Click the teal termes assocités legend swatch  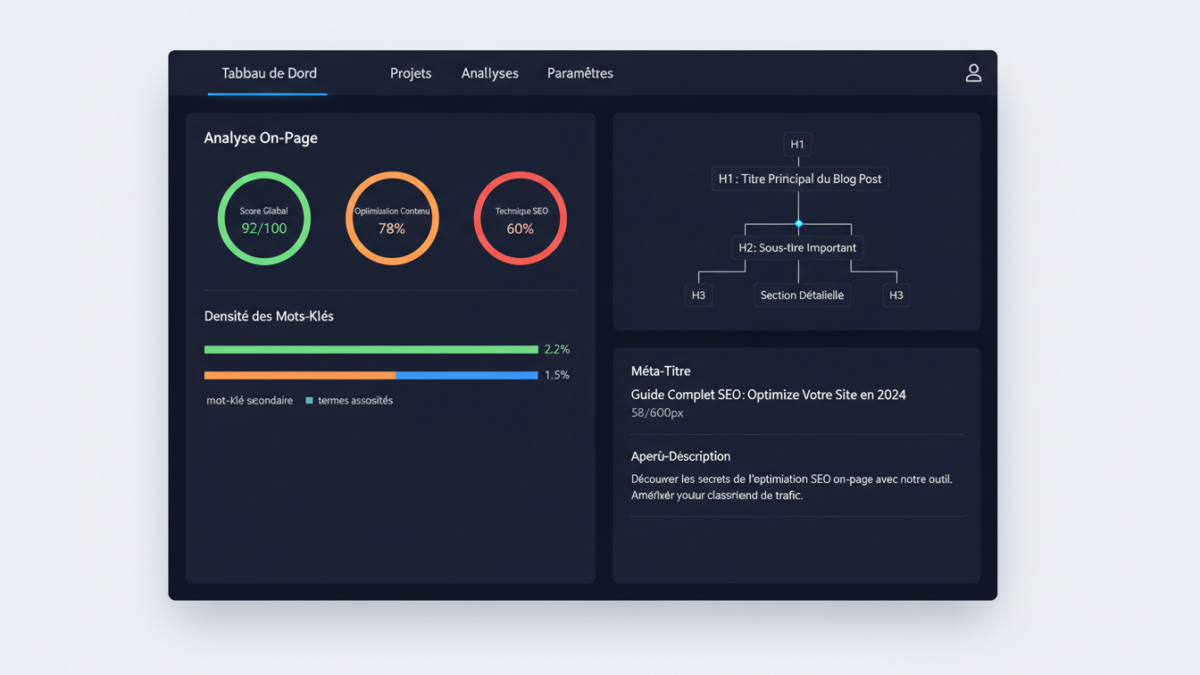pos(309,401)
